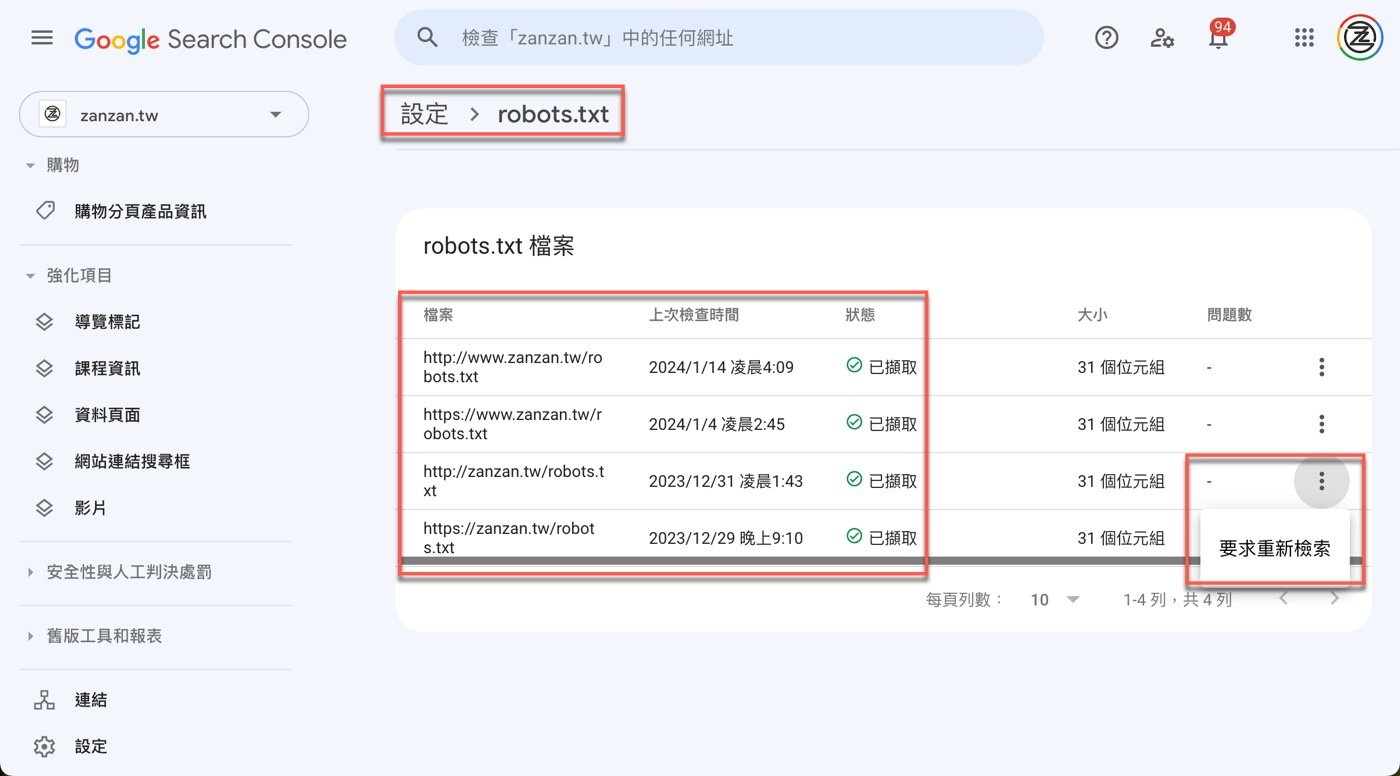
Task: Click the 網站連結搜尋框 layers icon
Action: click(44, 461)
